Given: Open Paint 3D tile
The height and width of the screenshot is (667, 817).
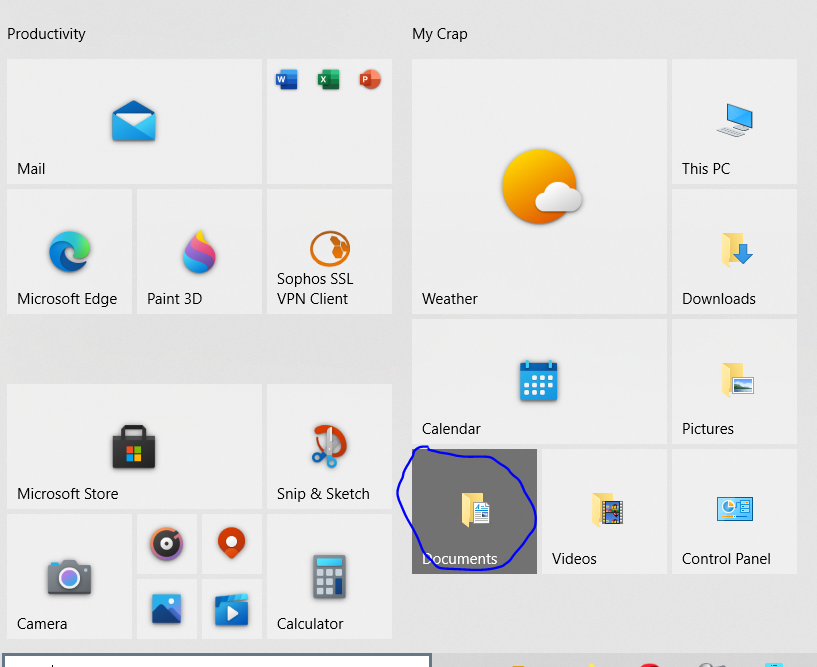Looking at the screenshot, I should [200, 252].
